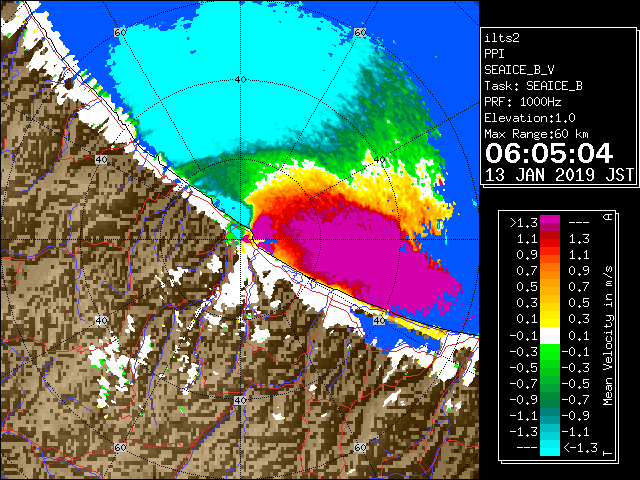This screenshot has height=480, width=640.
Task: Click '1.3' in the legend's right column
Action: point(580,238)
